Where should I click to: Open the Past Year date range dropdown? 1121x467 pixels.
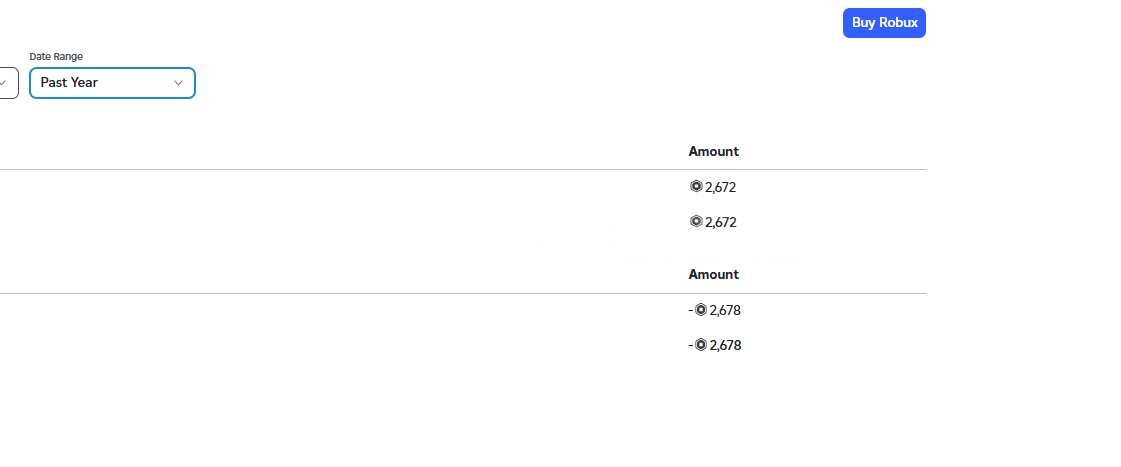point(112,83)
